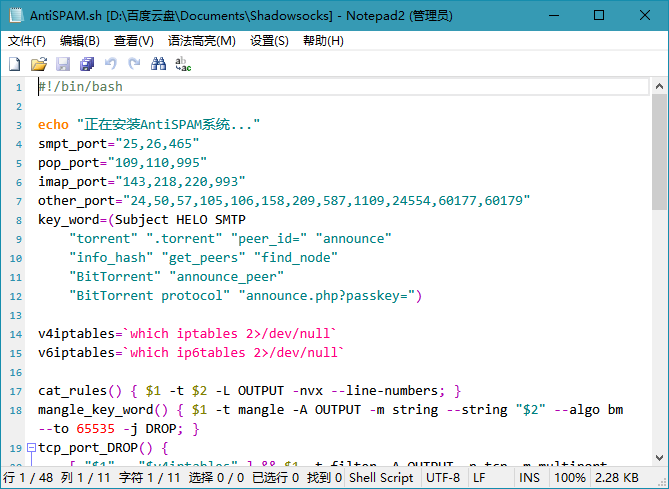Click the Open file folder icon
The image size is (669, 489).
(x=38, y=64)
